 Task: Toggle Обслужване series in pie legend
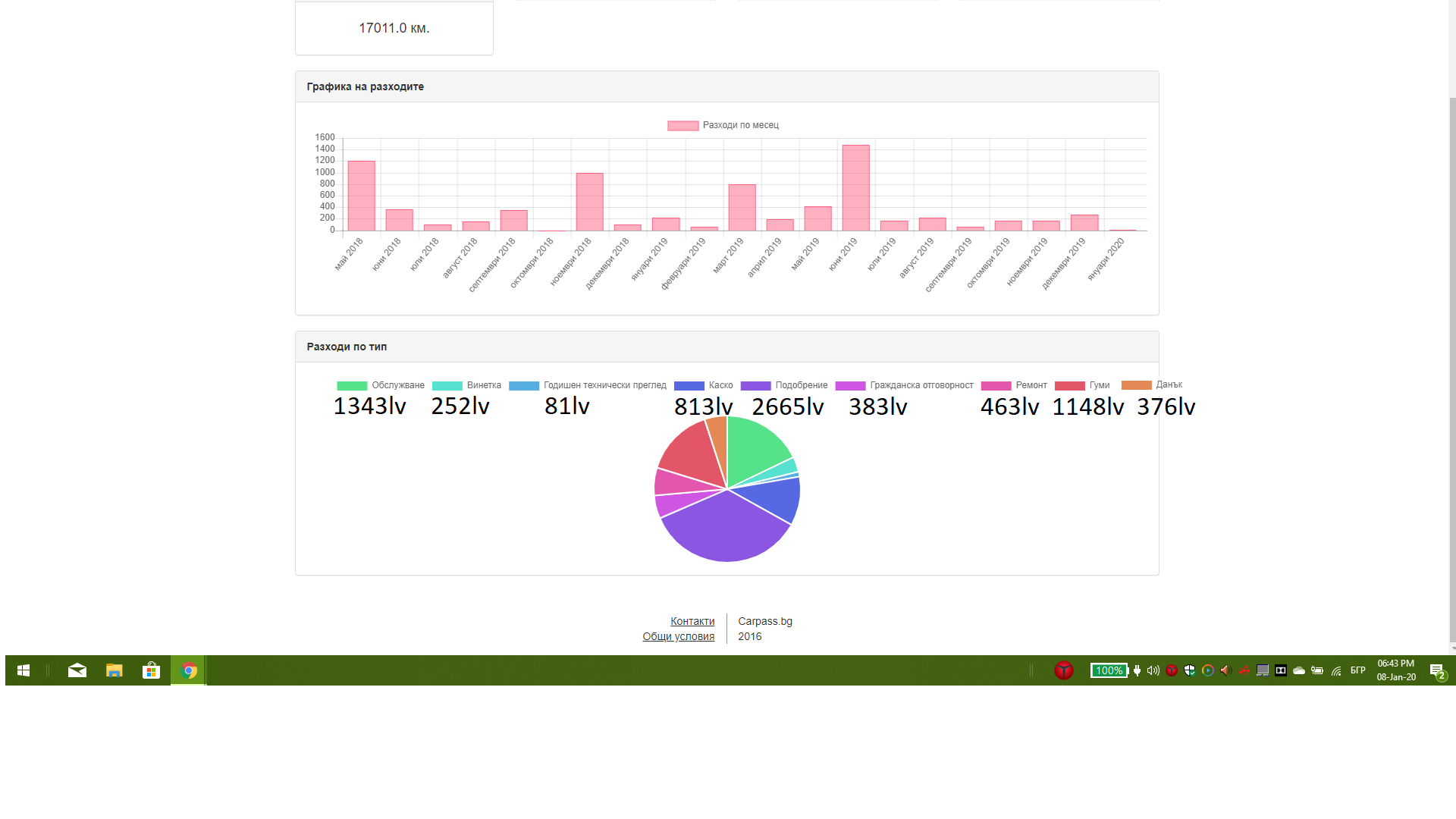coord(381,385)
